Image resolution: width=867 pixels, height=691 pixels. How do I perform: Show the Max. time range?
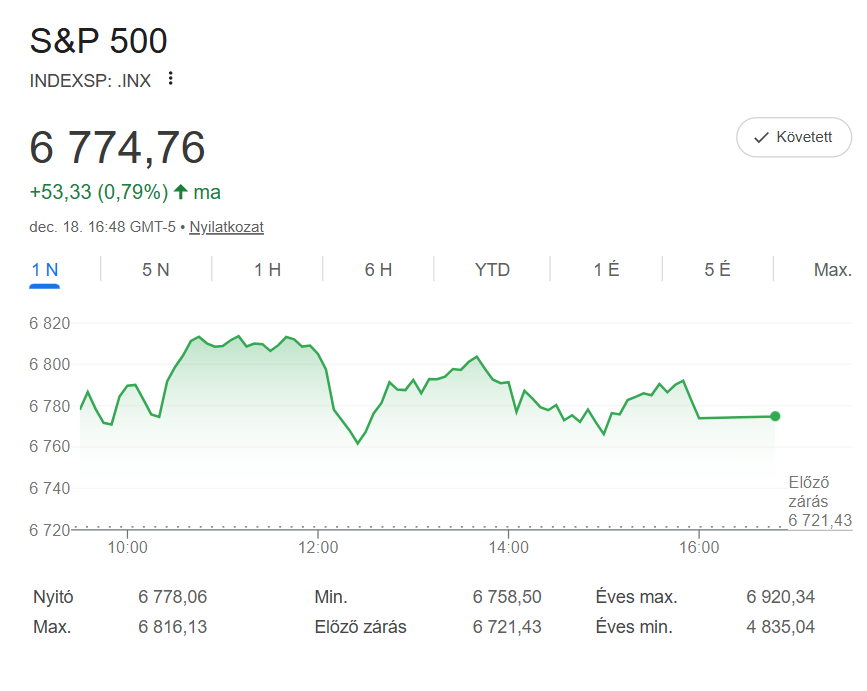click(x=832, y=270)
